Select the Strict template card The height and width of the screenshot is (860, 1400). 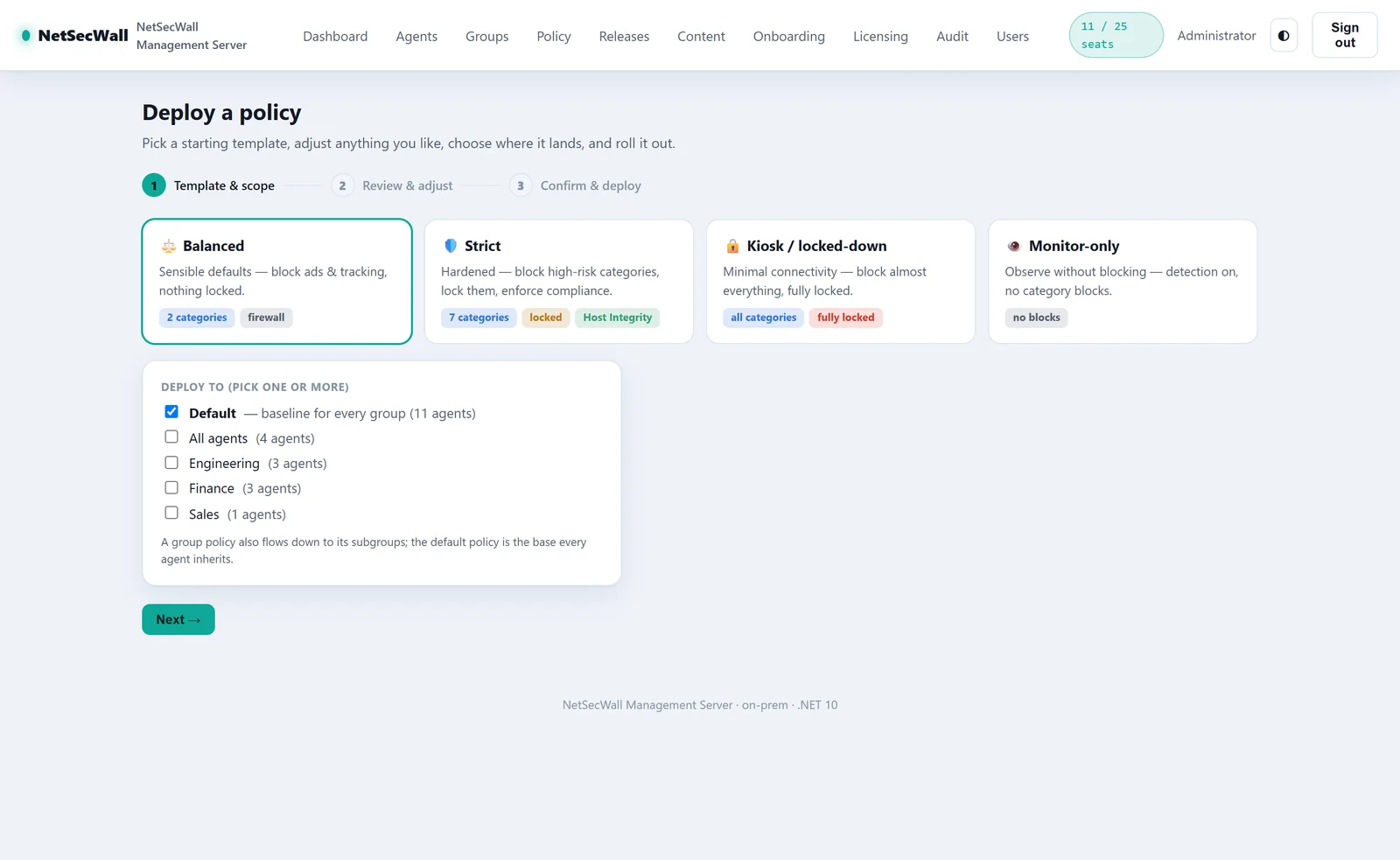tap(559, 282)
